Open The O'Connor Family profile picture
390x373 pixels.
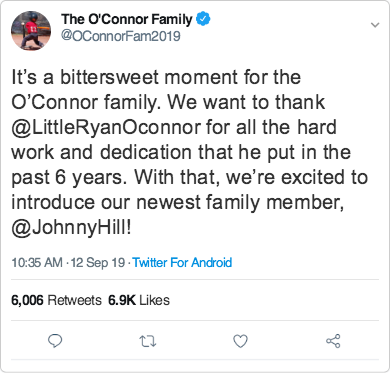(x=31, y=30)
